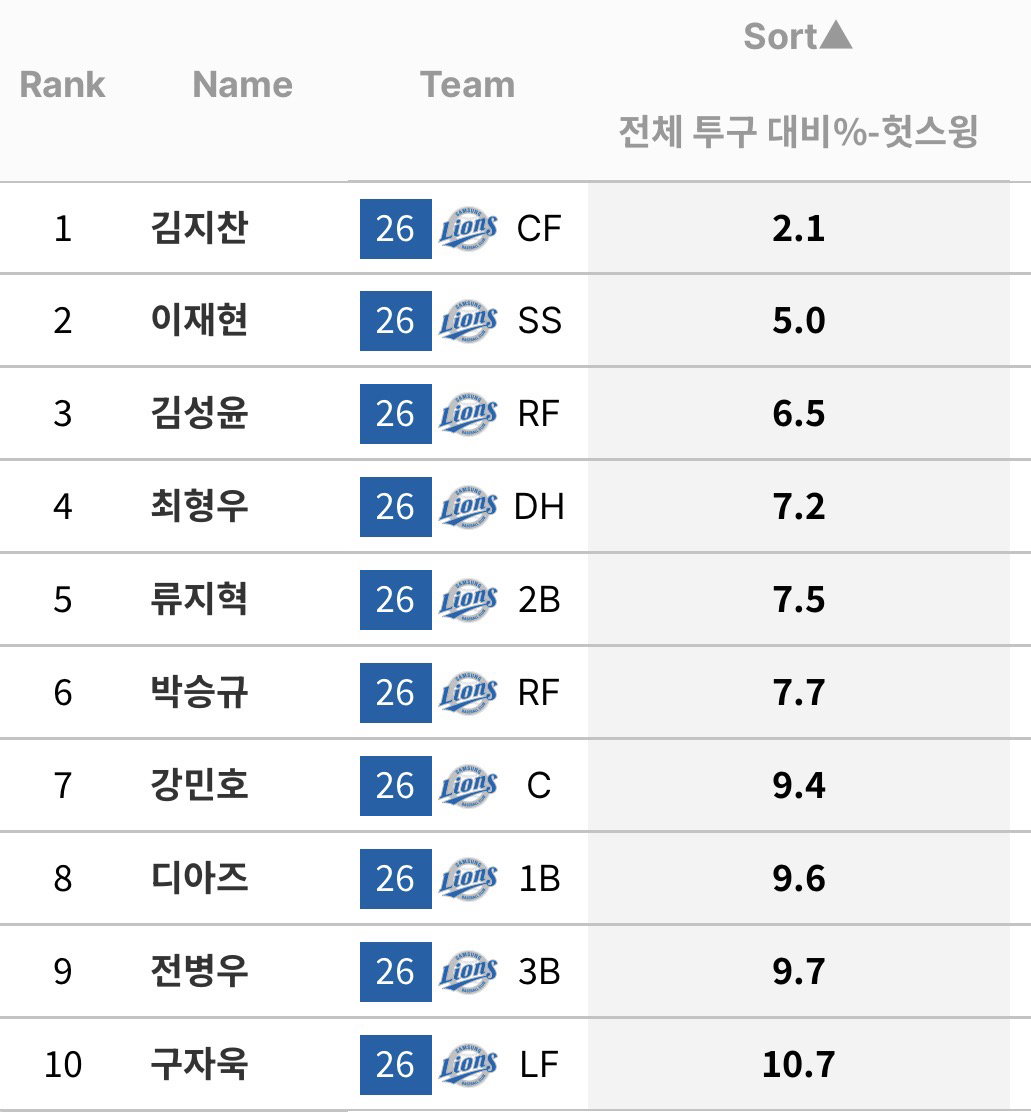The width and height of the screenshot is (1031, 1112).
Task: Click the Lions logo in 최형우 row
Action: pyautogui.click(x=468, y=507)
